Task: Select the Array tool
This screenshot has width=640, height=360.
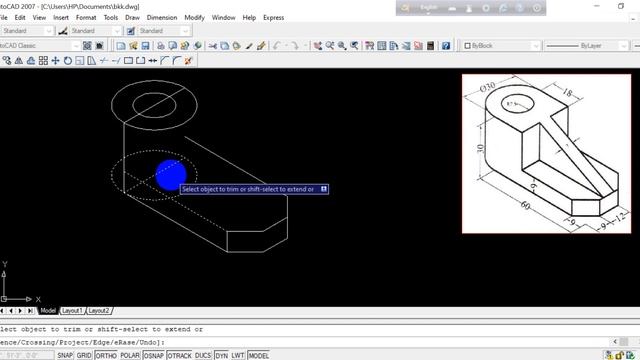Action: pos(43,61)
